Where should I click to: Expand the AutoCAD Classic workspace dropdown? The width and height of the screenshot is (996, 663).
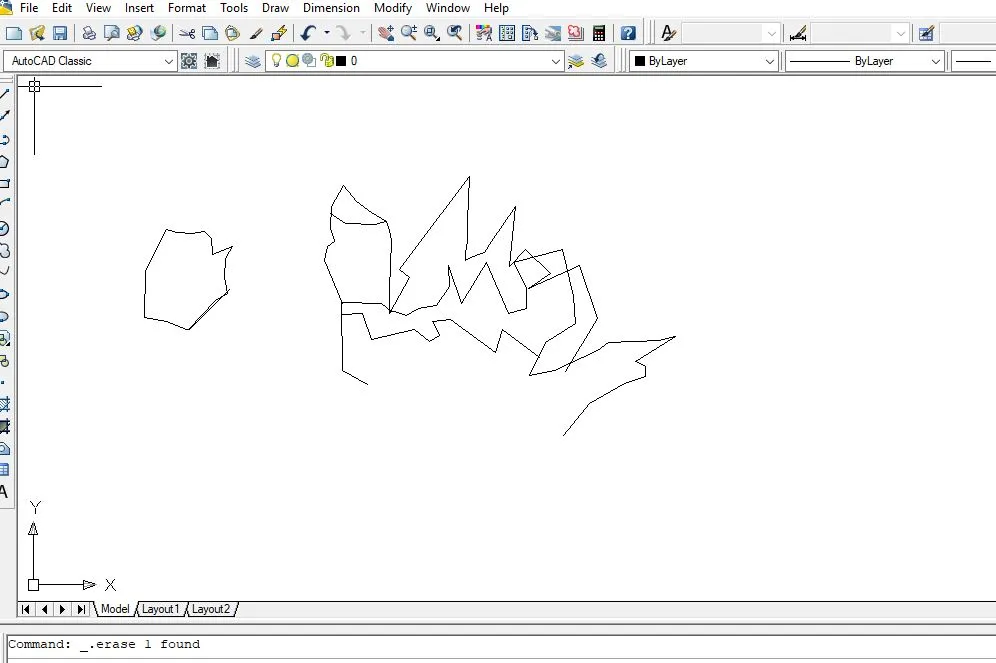(168, 62)
